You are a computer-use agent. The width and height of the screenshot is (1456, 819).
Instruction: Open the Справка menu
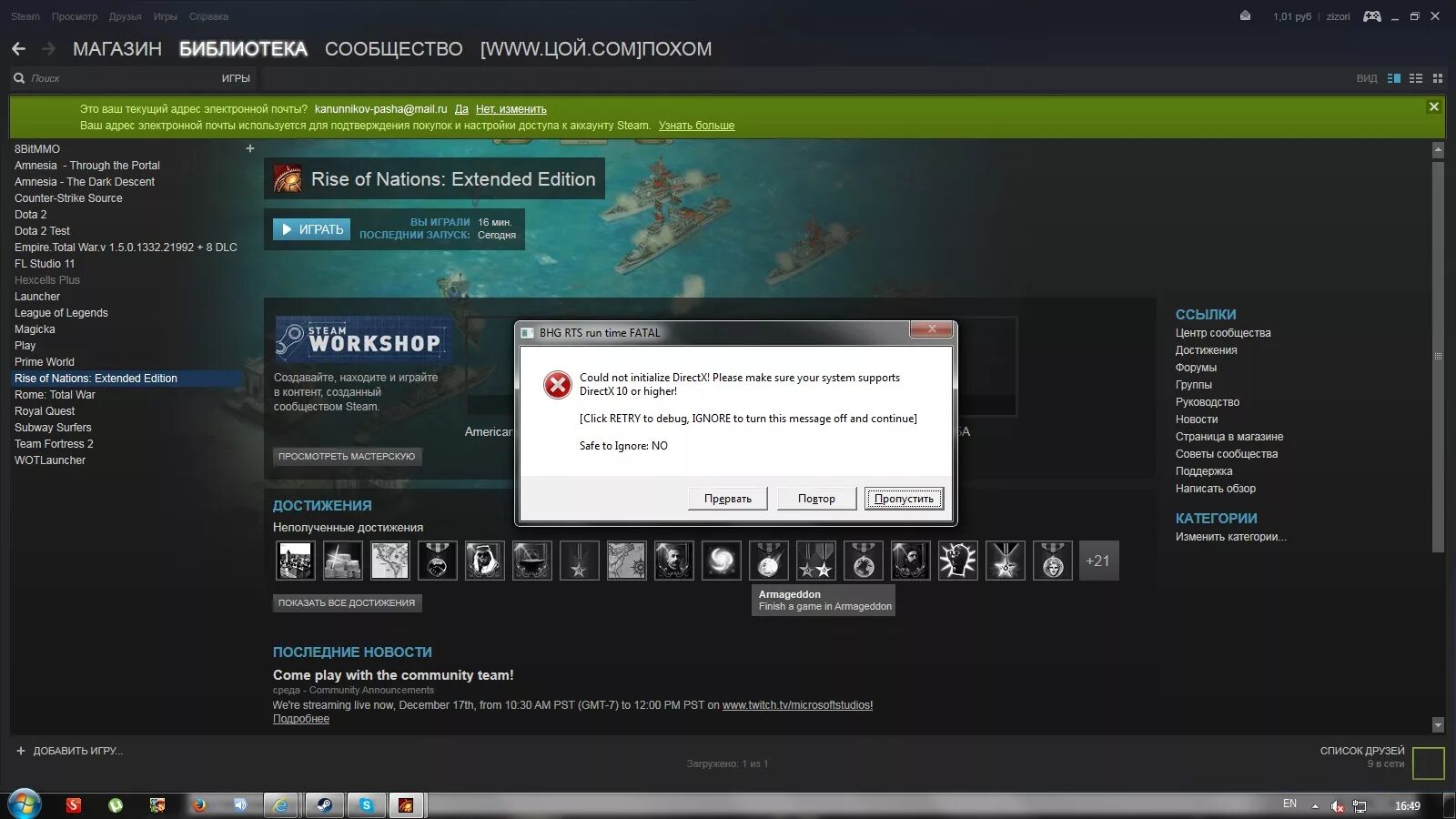209,16
